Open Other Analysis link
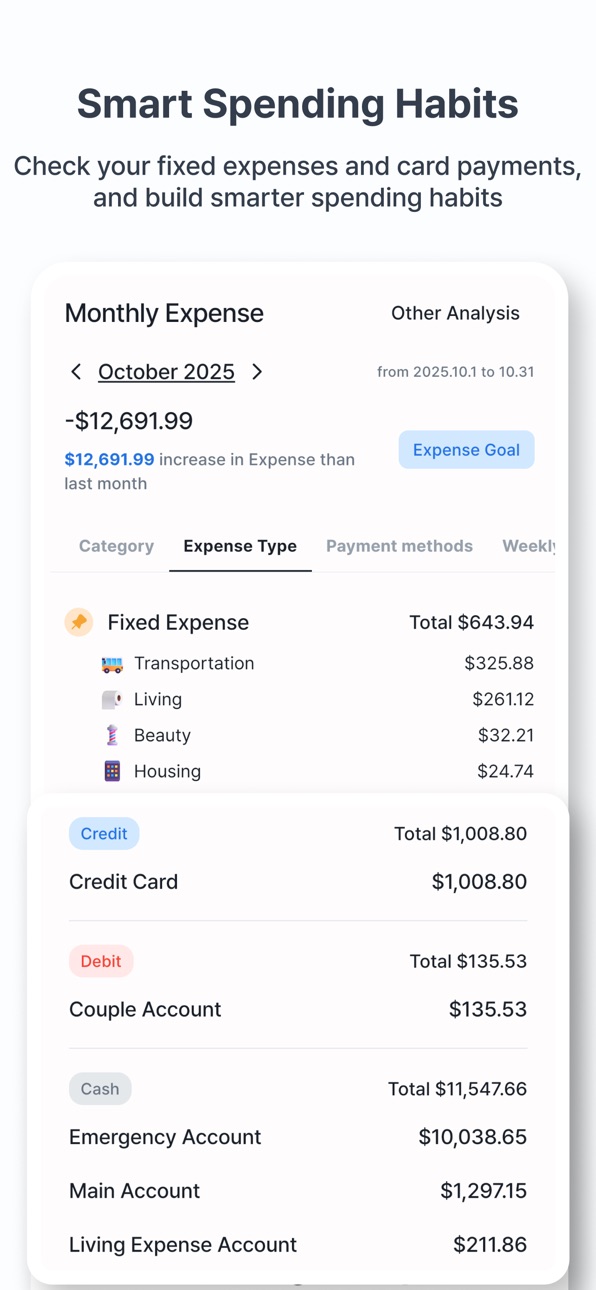Screen dimensions: 596x1290 click(x=455, y=313)
